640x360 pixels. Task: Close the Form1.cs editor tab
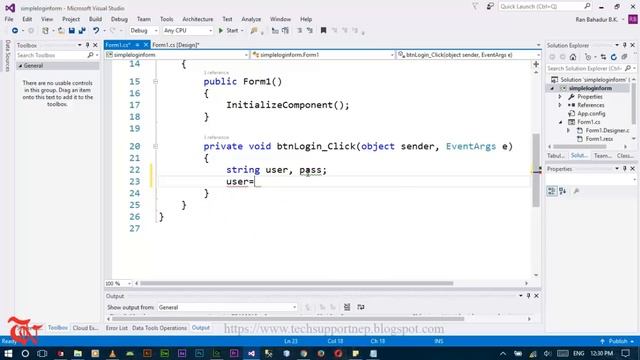tap(146, 45)
